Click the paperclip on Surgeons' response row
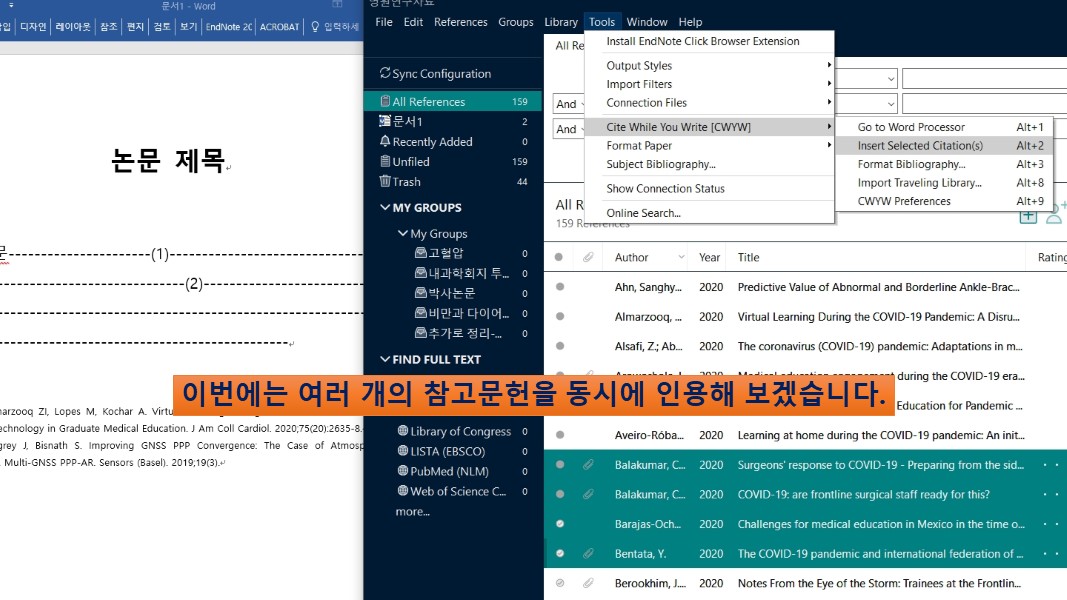 pyautogui.click(x=588, y=465)
